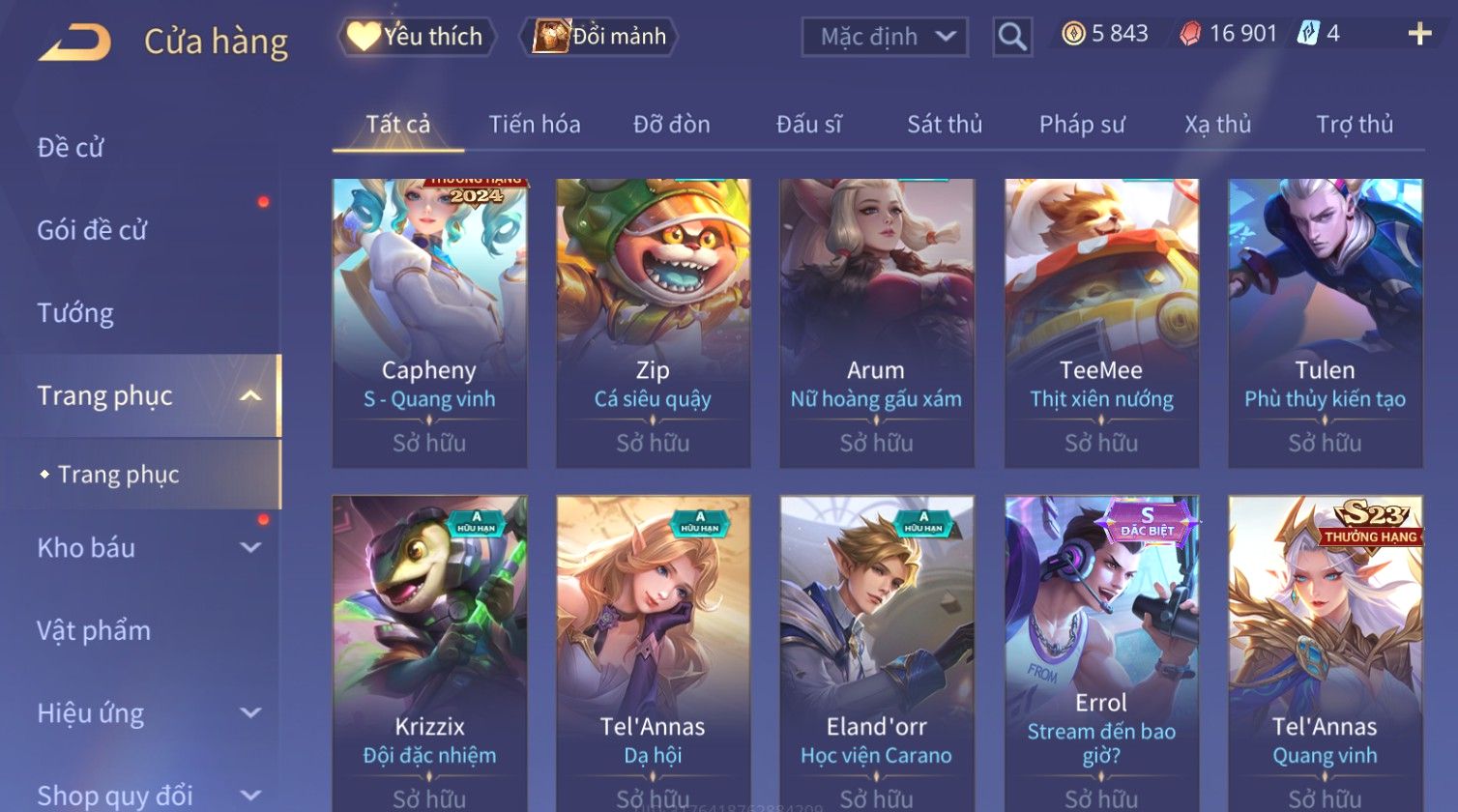Click the red ruby currency icon
This screenshot has width=1458, height=812.
coord(1189,35)
